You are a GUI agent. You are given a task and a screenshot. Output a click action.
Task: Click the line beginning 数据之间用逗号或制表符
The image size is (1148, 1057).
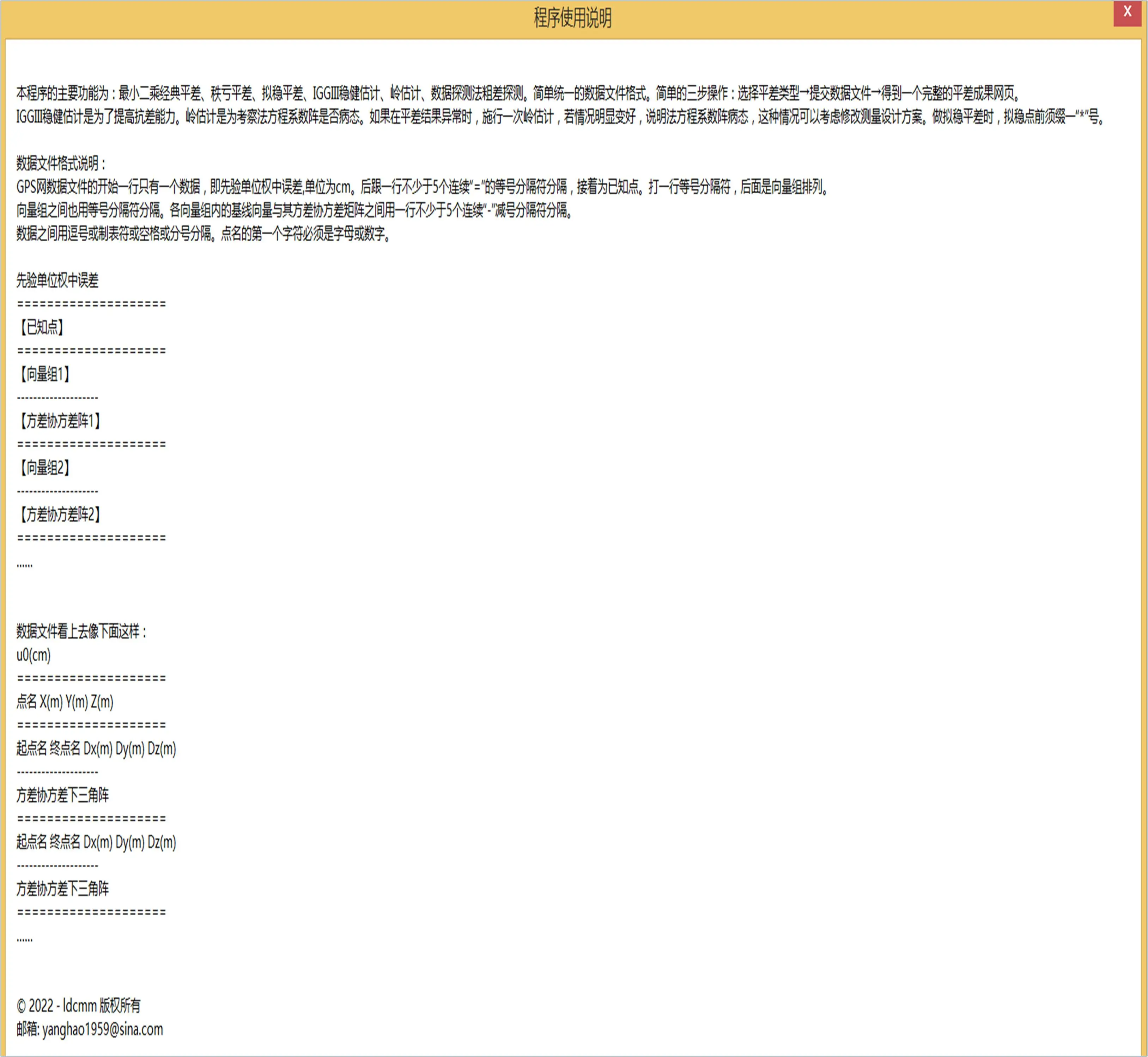point(204,234)
